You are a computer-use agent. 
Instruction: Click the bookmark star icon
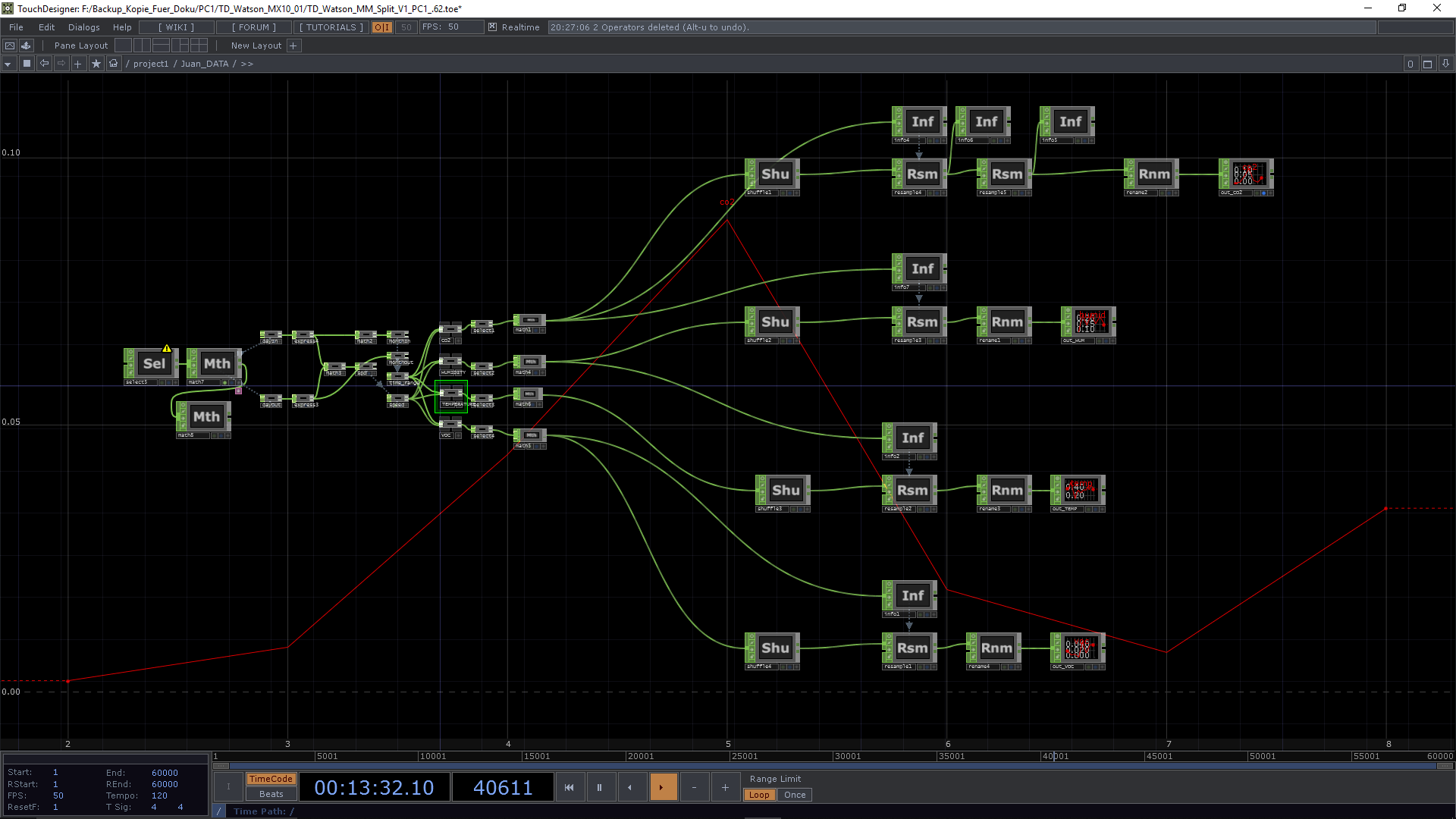96,64
